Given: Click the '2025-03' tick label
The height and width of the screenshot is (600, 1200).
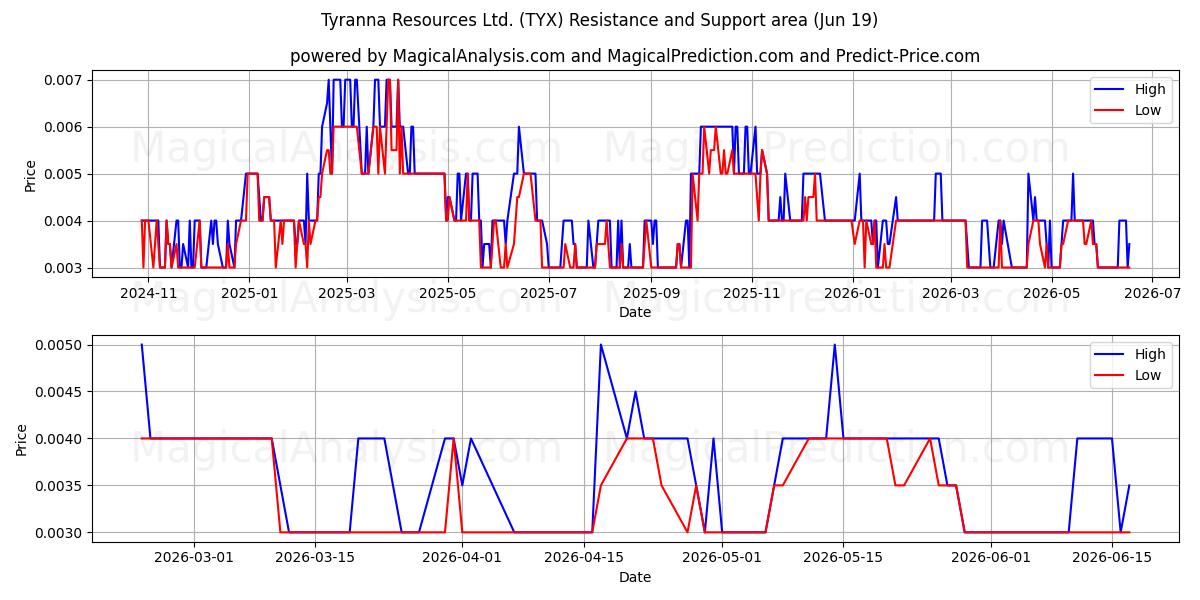Looking at the screenshot, I should (x=347, y=293).
